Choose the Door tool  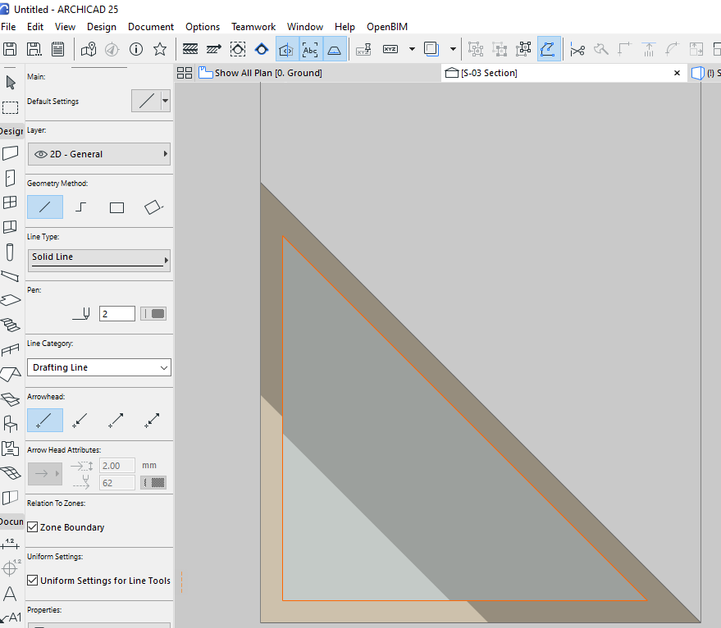click(10, 178)
